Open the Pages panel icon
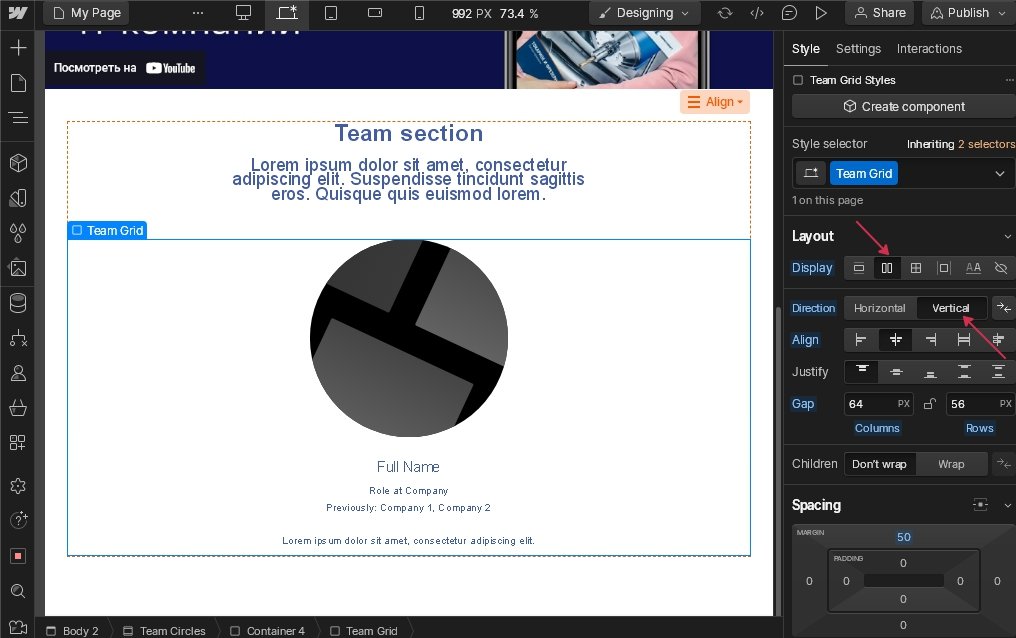Image resolution: width=1016 pixels, height=638 pixels. point(18,83)
